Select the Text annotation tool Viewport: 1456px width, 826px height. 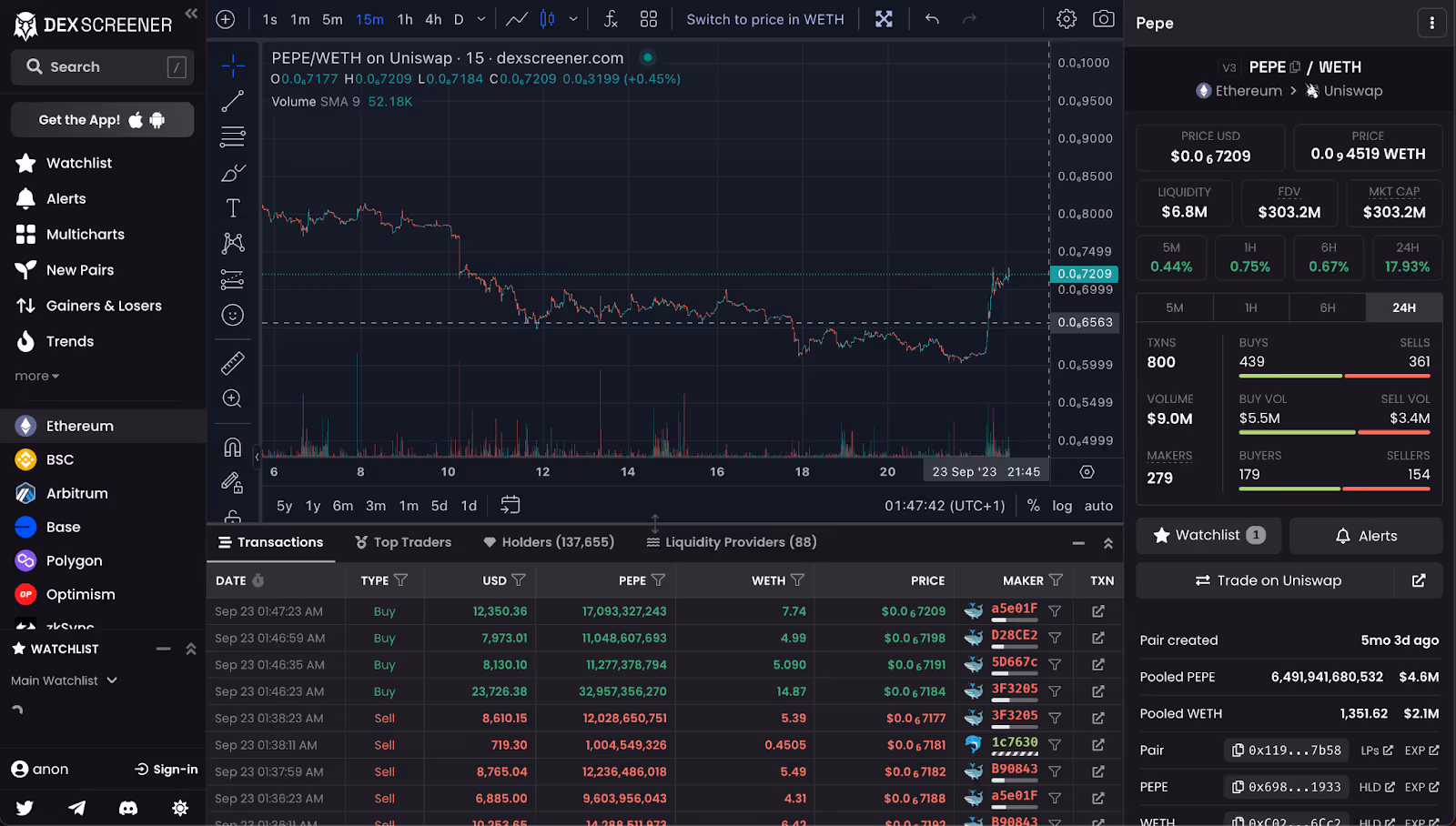point(232,207)
